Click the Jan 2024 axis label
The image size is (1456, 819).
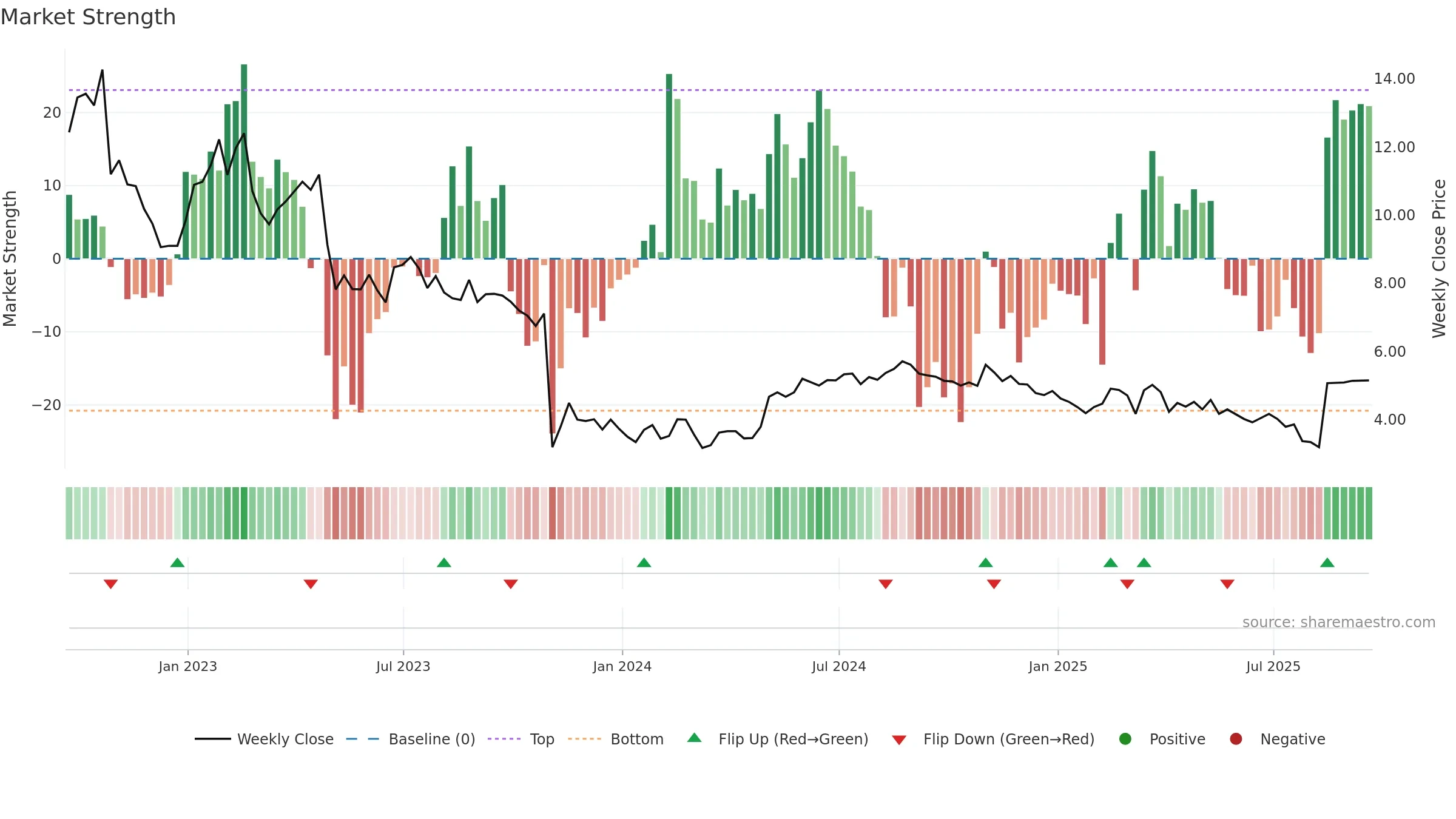[x=622, y=666]
